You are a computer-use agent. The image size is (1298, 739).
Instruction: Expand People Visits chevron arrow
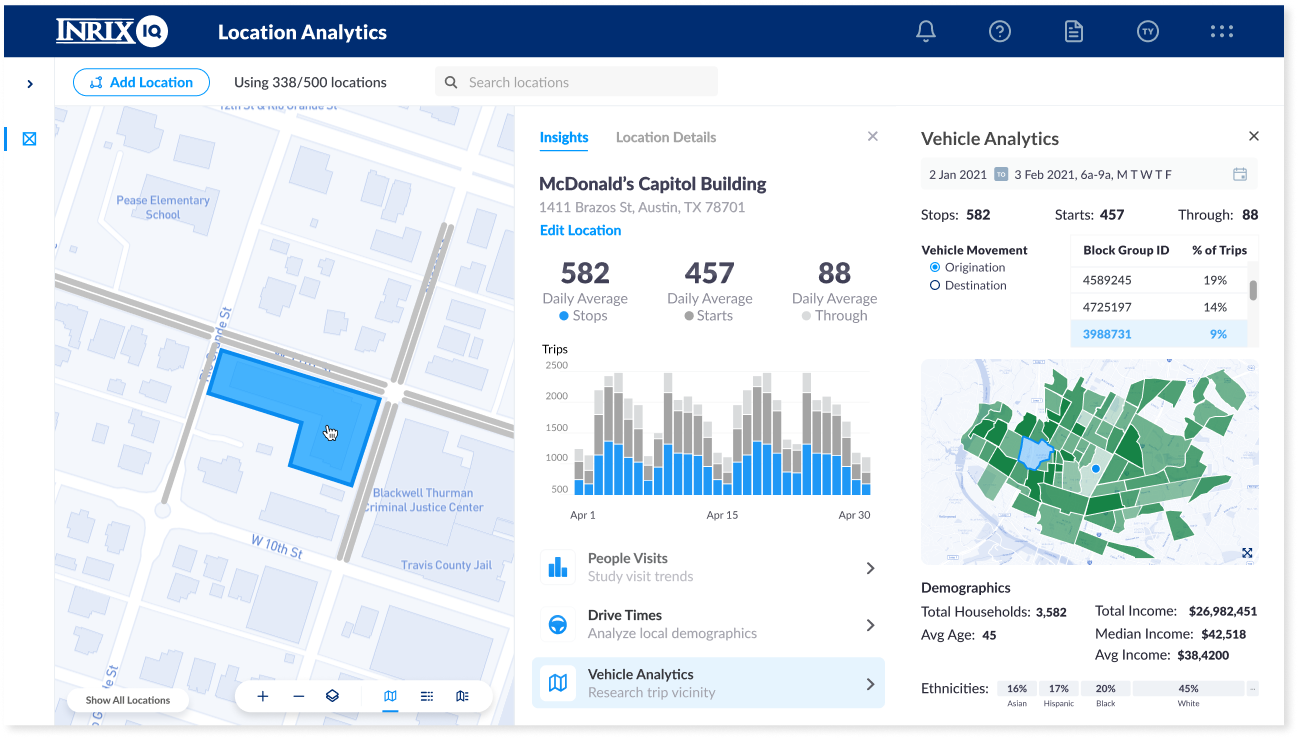pos(870,568)
